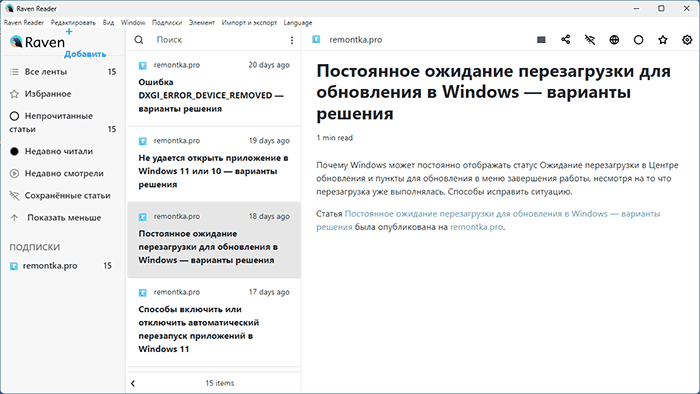Click the article view layout icon in toolbar

pos(541,40)
